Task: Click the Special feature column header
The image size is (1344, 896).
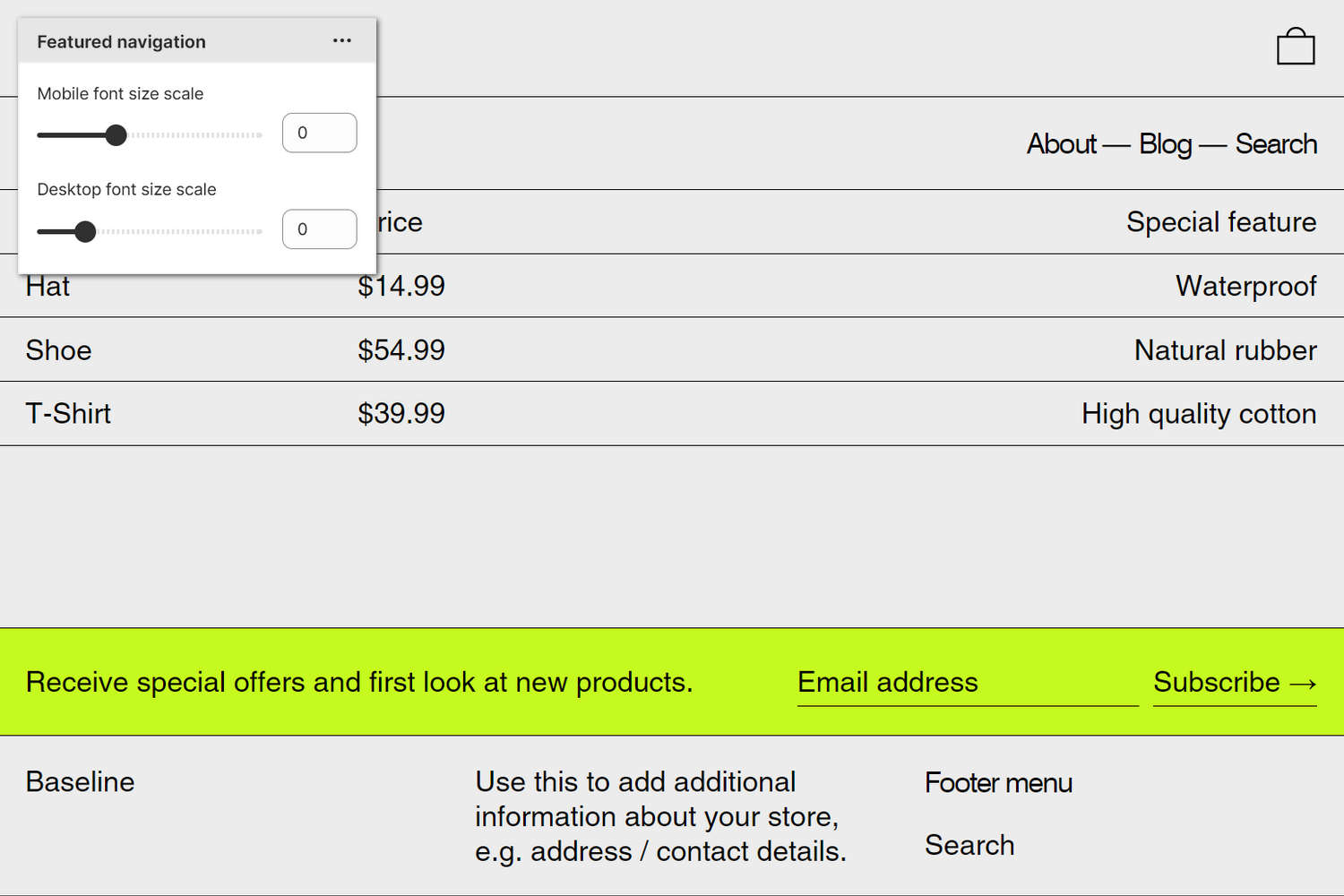Action: [1221, 221]
